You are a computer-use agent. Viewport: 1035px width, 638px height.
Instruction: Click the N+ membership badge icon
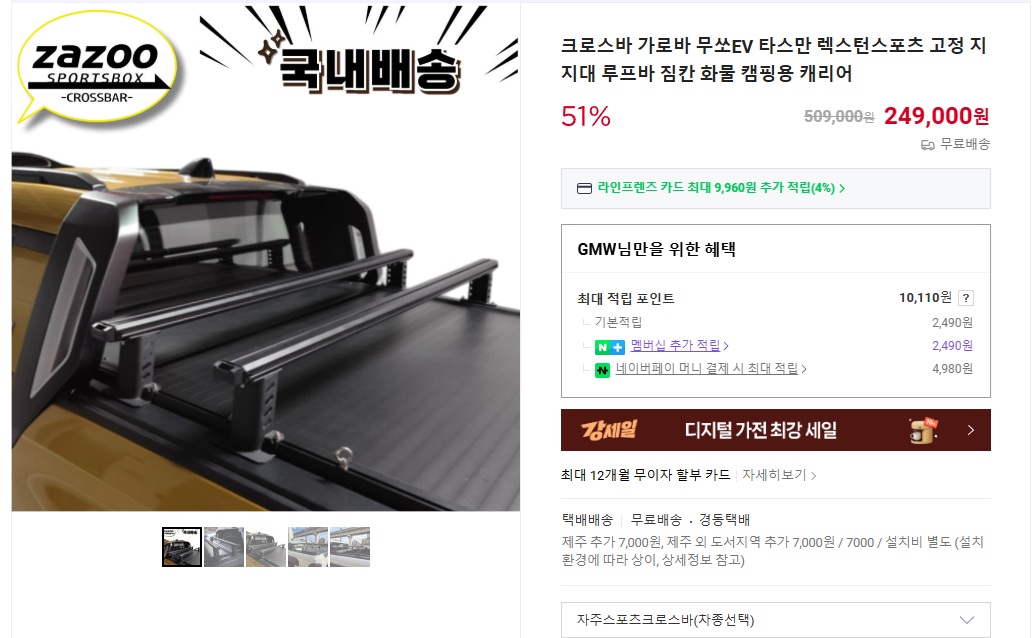(x=609, y=347)
